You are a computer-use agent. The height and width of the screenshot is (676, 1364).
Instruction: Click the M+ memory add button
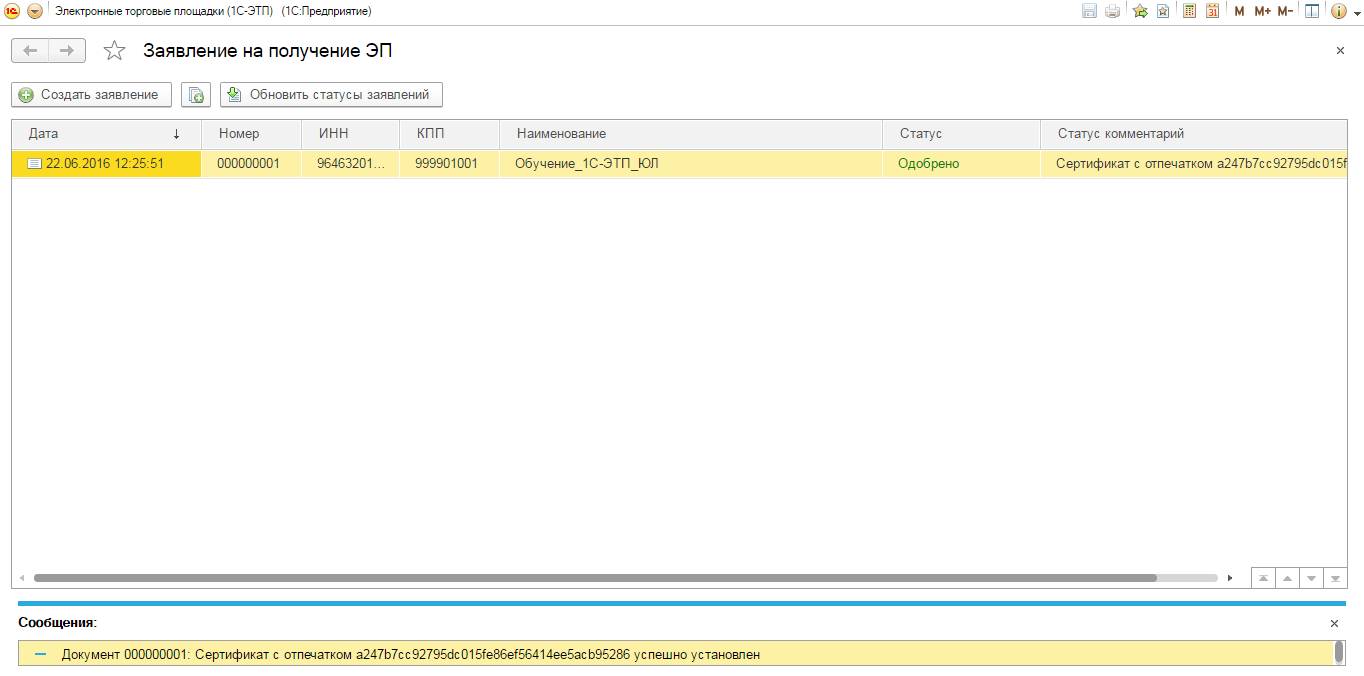[1262, 11]
